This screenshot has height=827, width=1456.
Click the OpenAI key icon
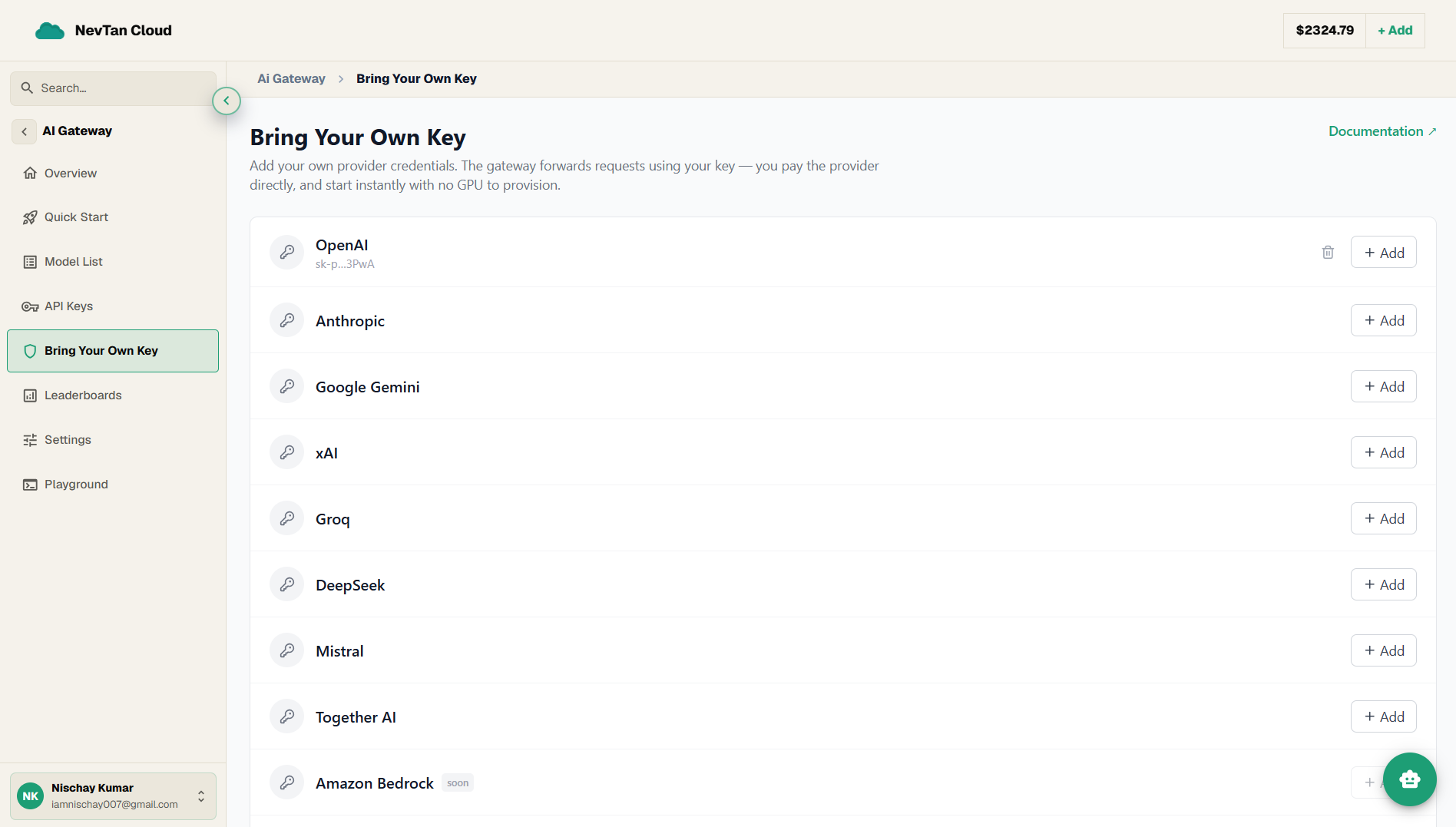tap(287, 252)
